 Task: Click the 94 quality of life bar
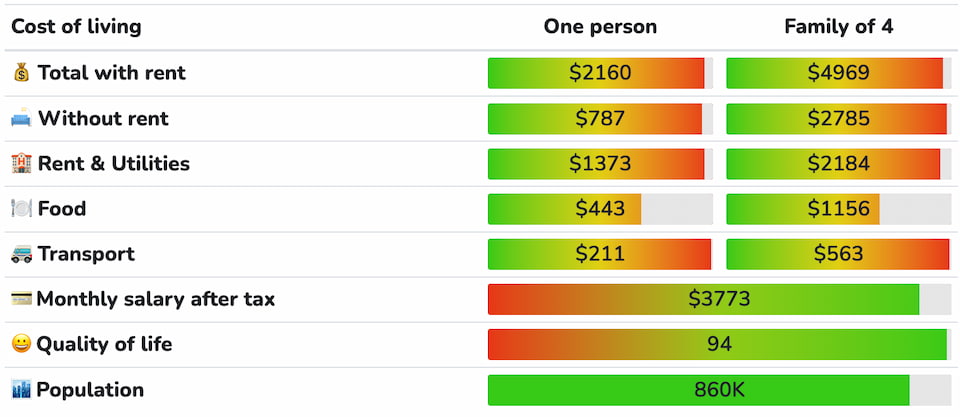pyautogui.click(x=719, y=344)
